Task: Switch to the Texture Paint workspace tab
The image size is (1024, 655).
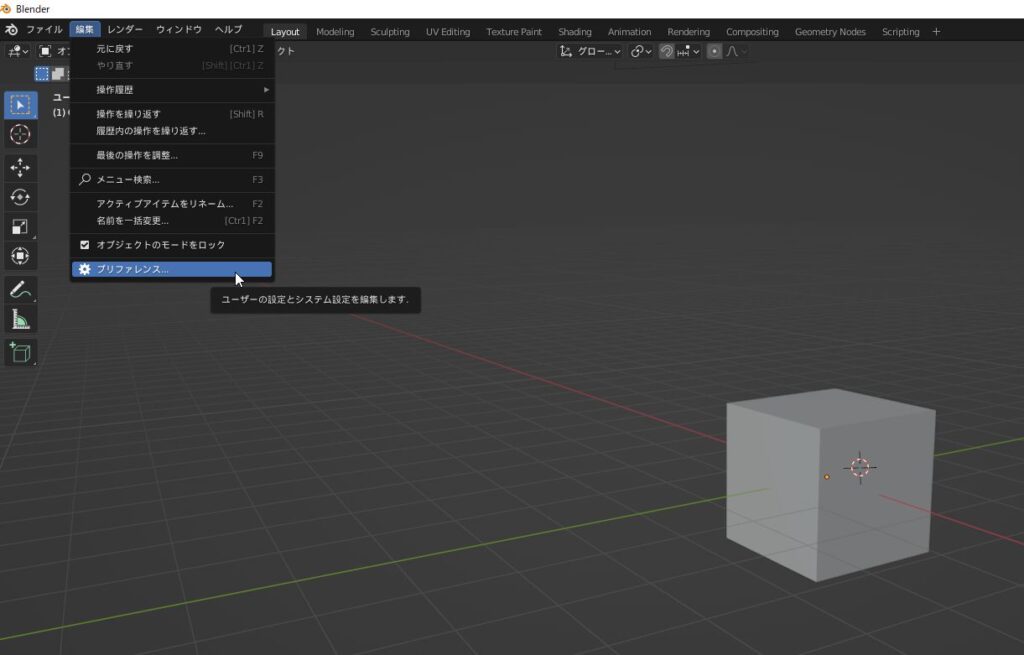Action: click(x=514, y=31)
